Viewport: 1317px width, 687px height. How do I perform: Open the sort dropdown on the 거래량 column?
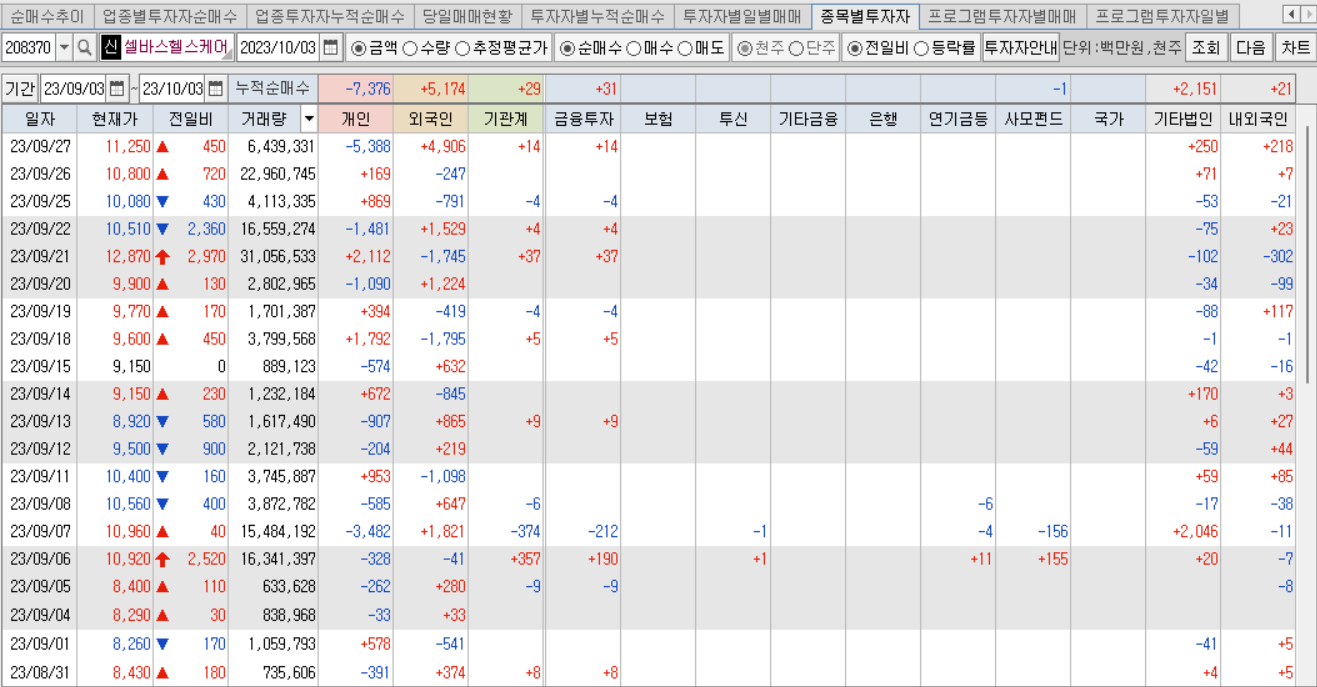click(307, 118)
